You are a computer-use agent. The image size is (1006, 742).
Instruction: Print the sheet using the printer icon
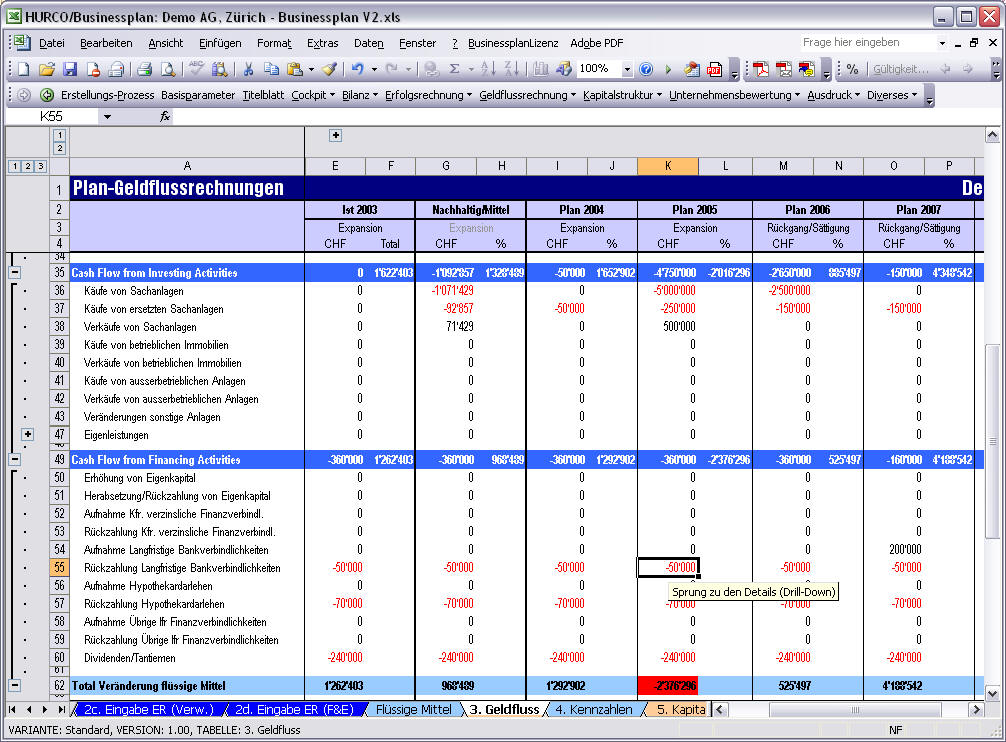144,69
